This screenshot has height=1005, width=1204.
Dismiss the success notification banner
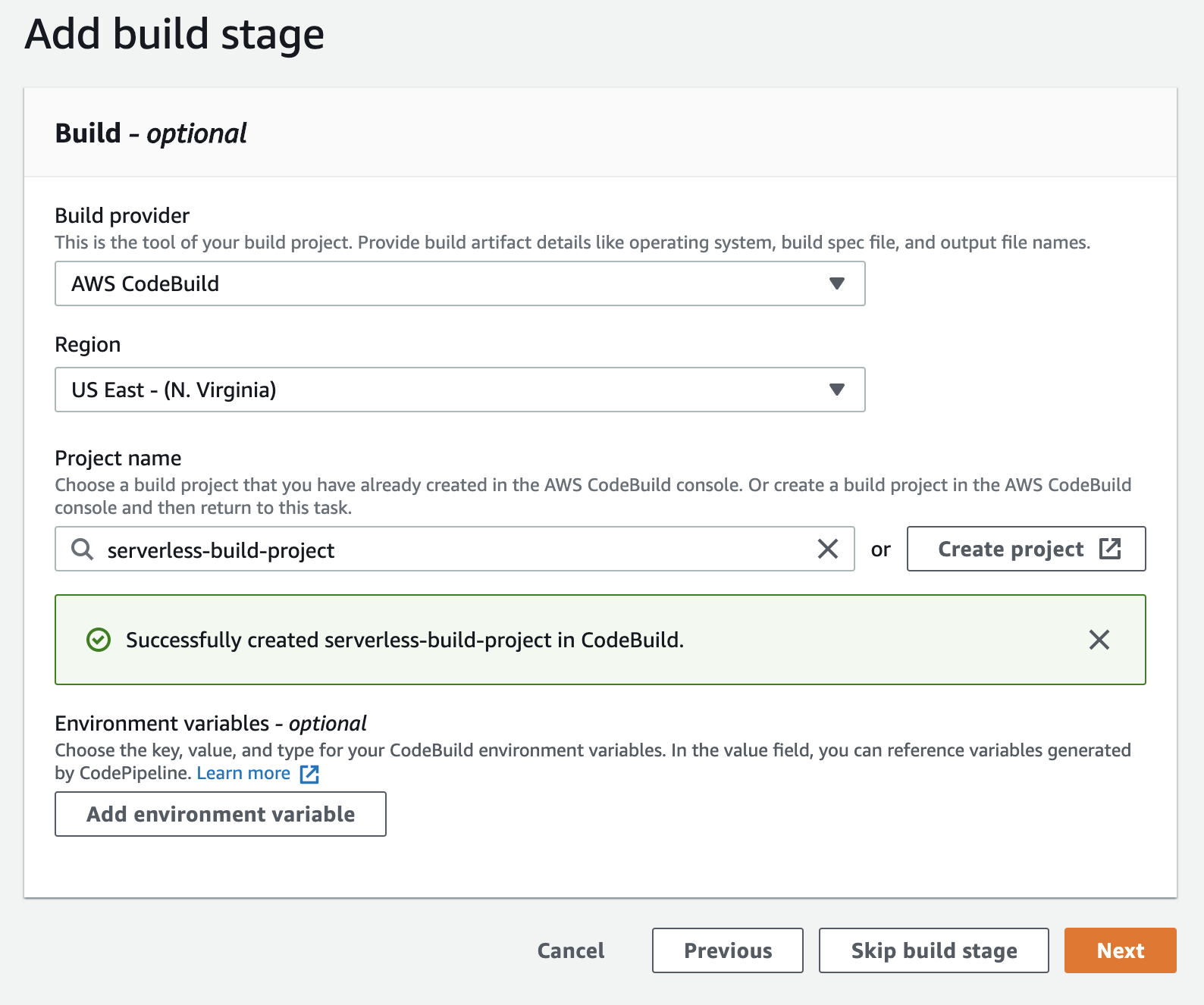1099,640
